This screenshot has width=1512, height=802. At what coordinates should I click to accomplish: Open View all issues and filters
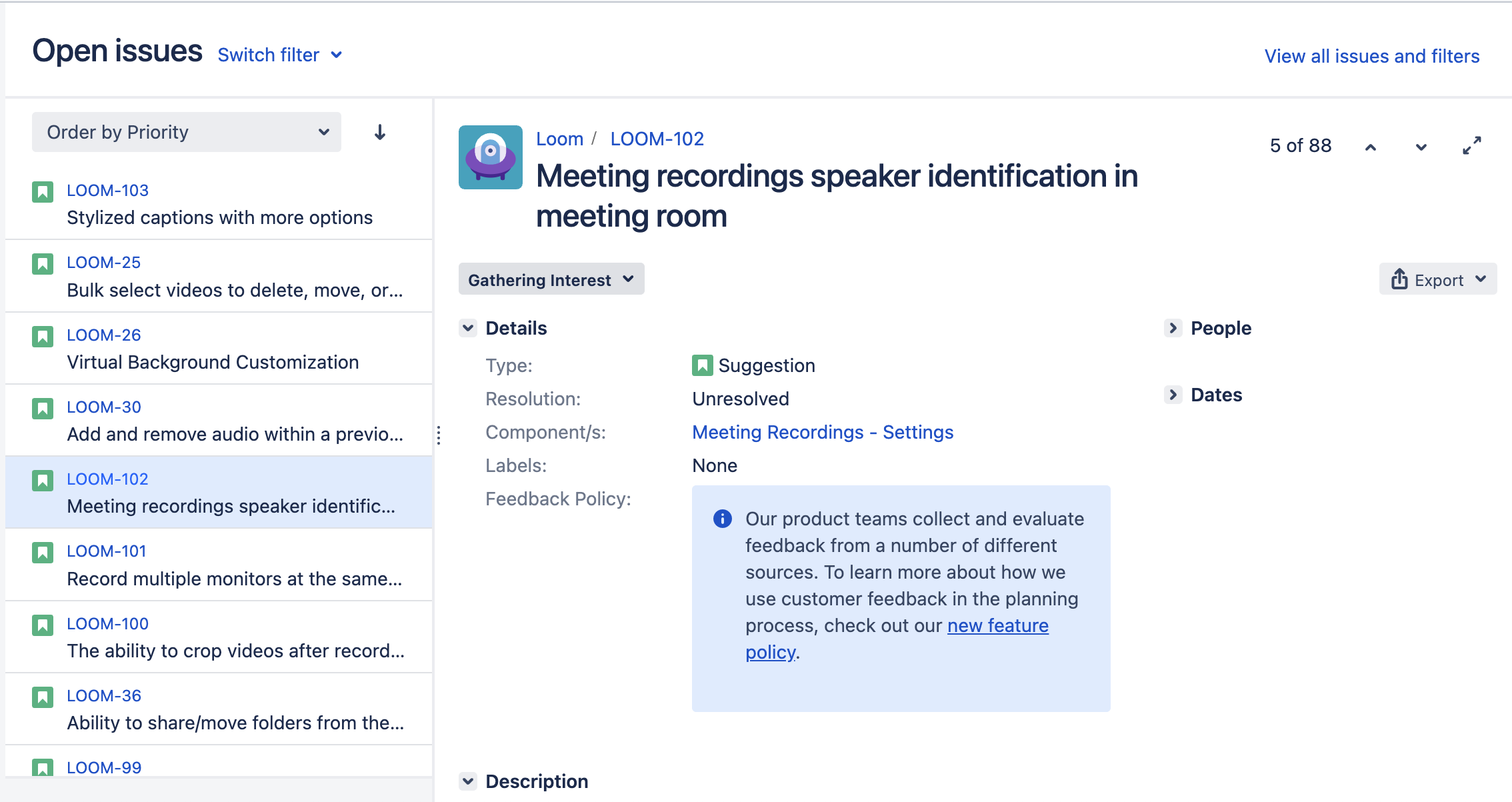(1371, 56)
